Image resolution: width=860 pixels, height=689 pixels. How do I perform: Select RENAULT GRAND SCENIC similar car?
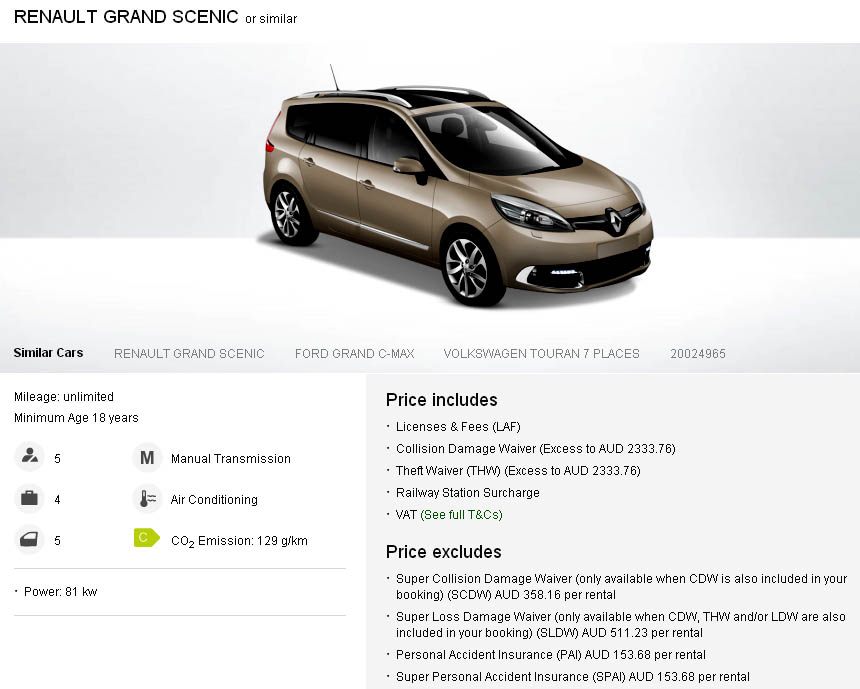[x=189, y=353]
